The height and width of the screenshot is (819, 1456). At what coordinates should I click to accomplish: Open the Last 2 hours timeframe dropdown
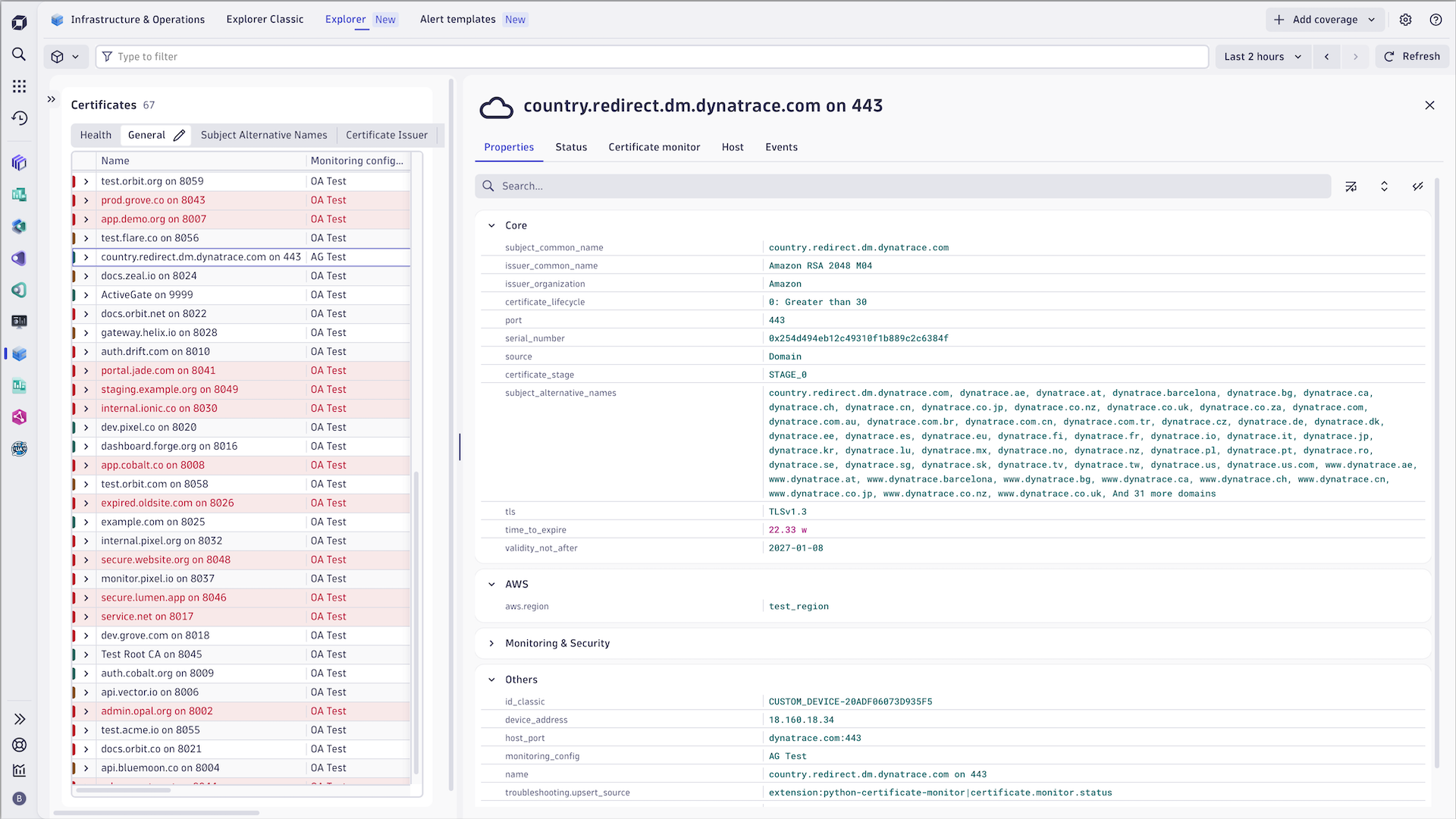pyautogui.click(x=1263, y=57)
